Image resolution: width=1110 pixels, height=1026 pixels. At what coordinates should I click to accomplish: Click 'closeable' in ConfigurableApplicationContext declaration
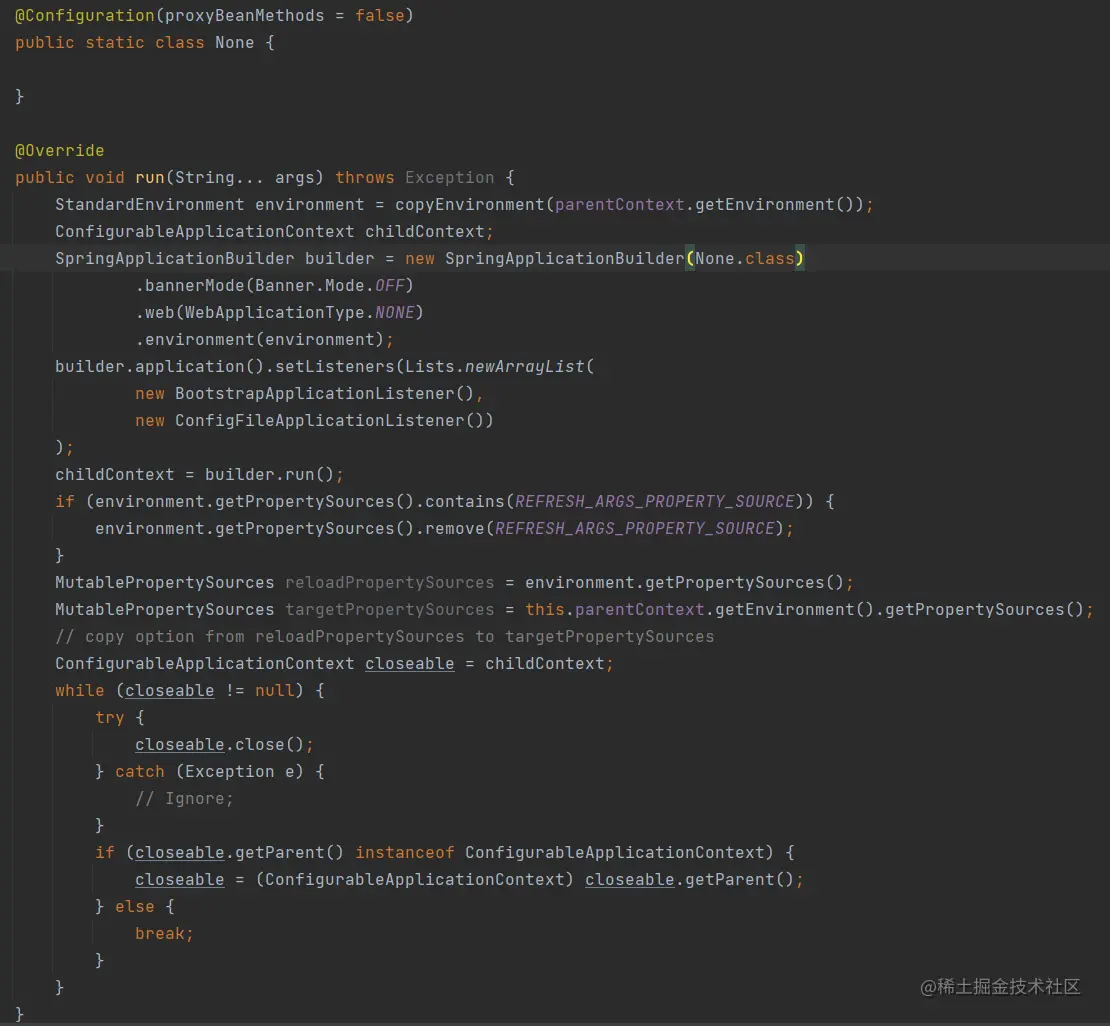410,663
